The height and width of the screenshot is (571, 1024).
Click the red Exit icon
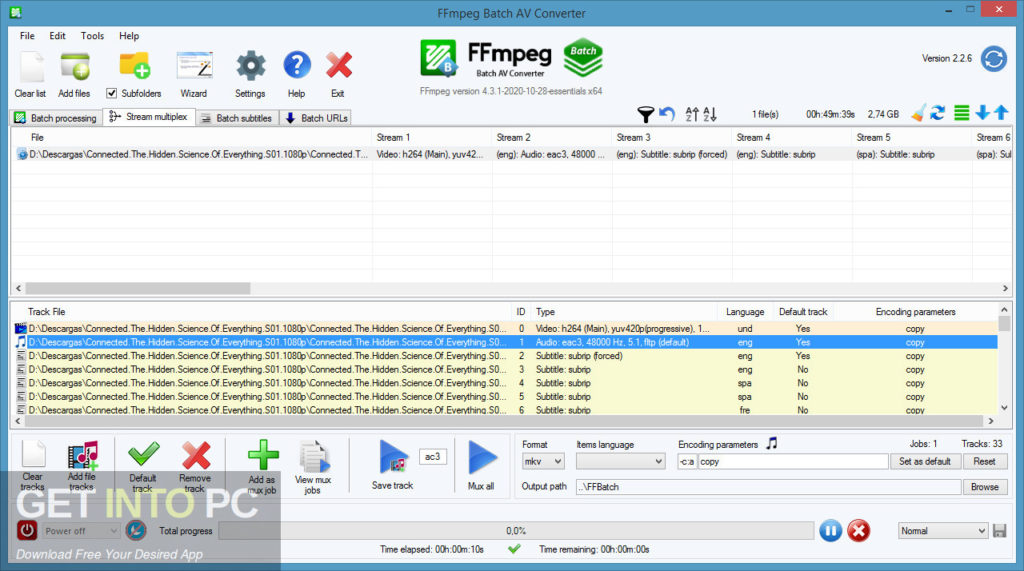[338, 66]
